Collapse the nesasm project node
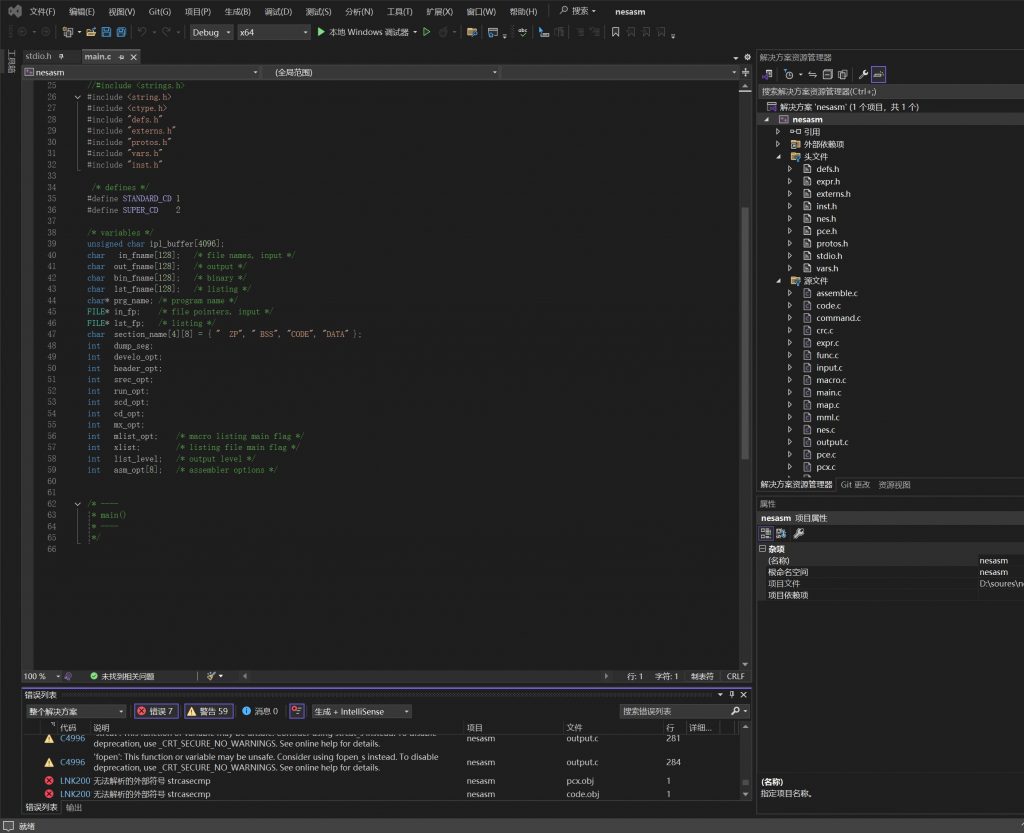The width and height of the screenshot is (1024, 833). coord(767,119)
